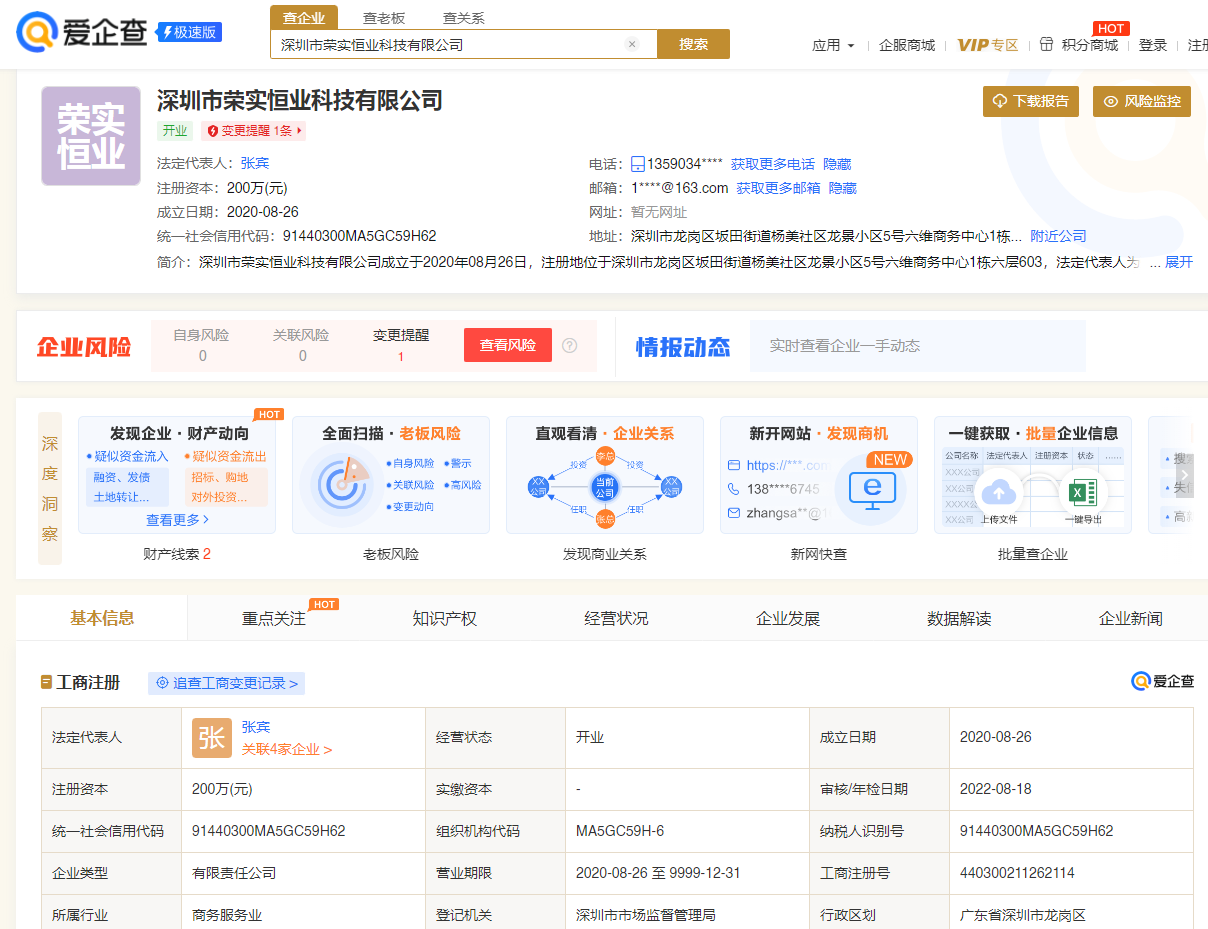
Task: Click the 极速版 badge icon
Action: pyautogui.click(x=189, y=32)
